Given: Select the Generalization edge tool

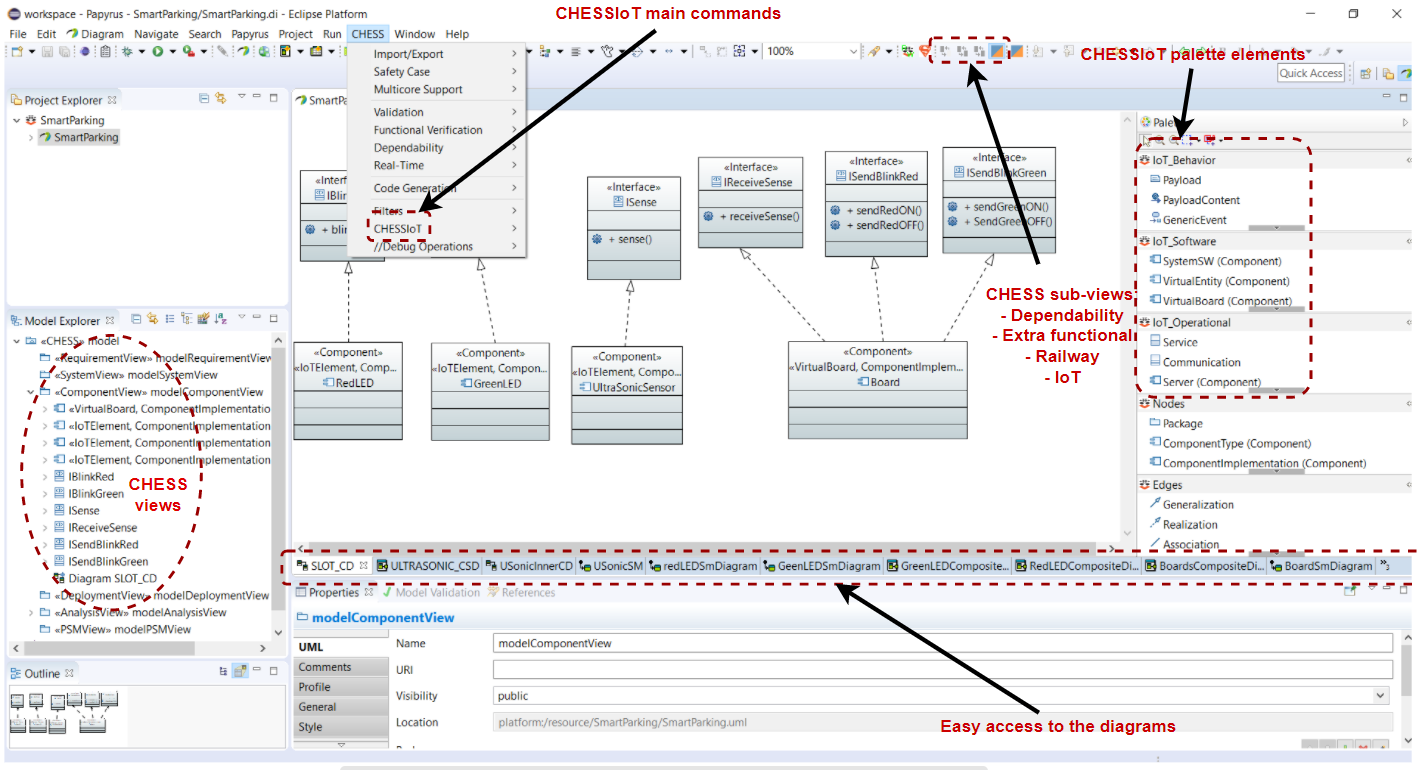Looking at the screenshot, I should coord(1191,504).
